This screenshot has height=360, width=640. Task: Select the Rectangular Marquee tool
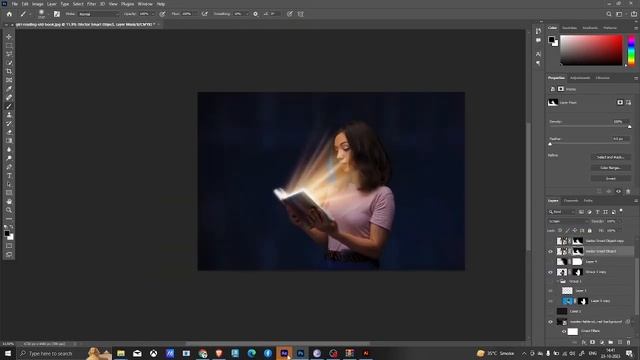click(9, 45)
